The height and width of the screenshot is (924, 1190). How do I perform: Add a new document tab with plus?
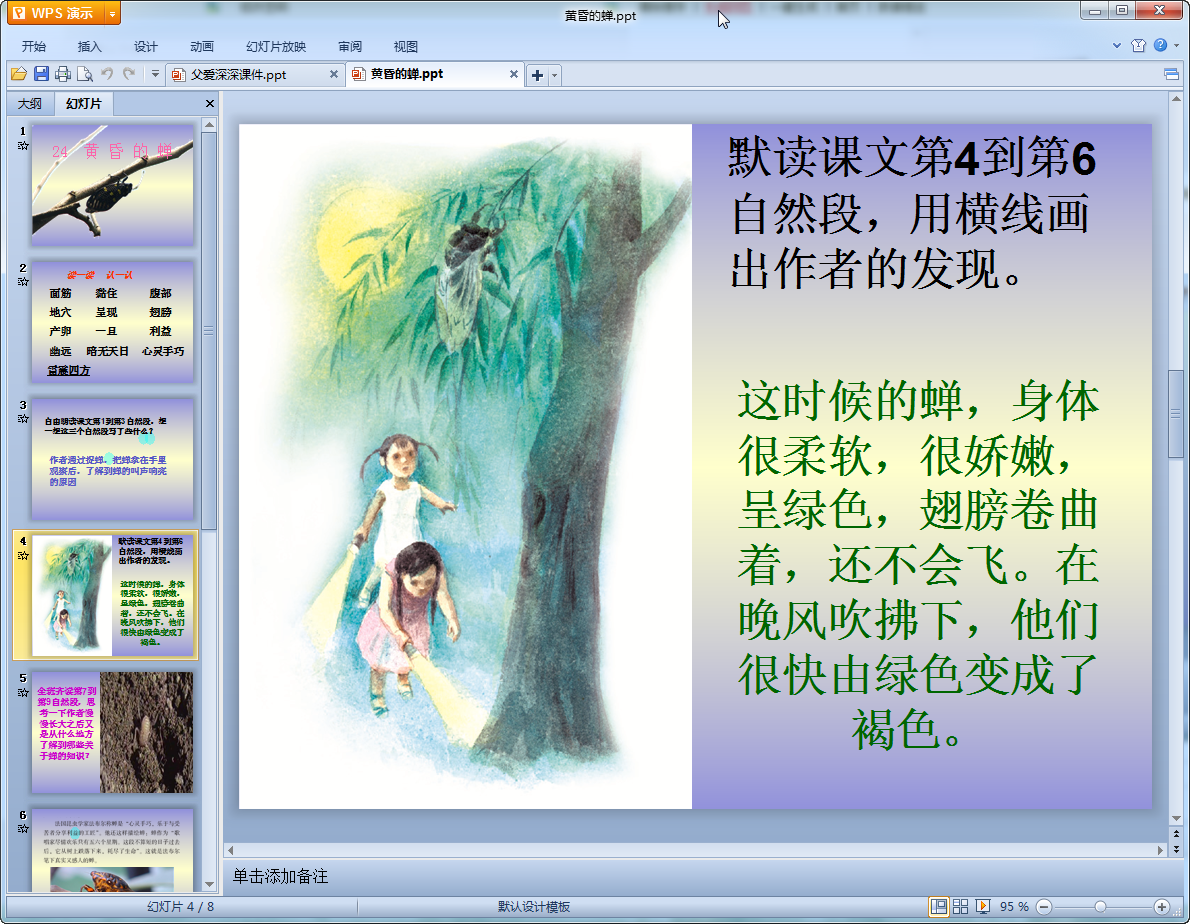coord(537,75)
